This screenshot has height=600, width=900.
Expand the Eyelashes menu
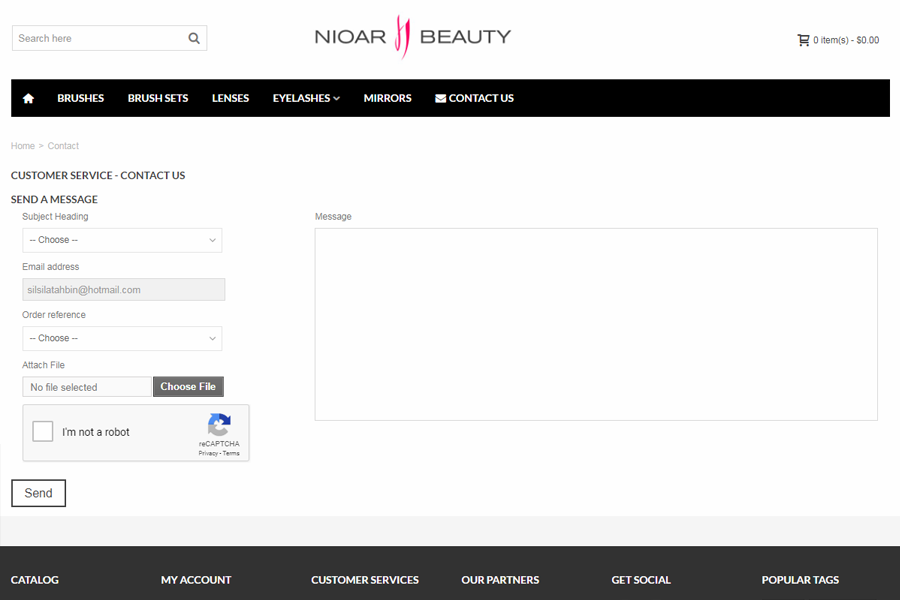[306, 98]
